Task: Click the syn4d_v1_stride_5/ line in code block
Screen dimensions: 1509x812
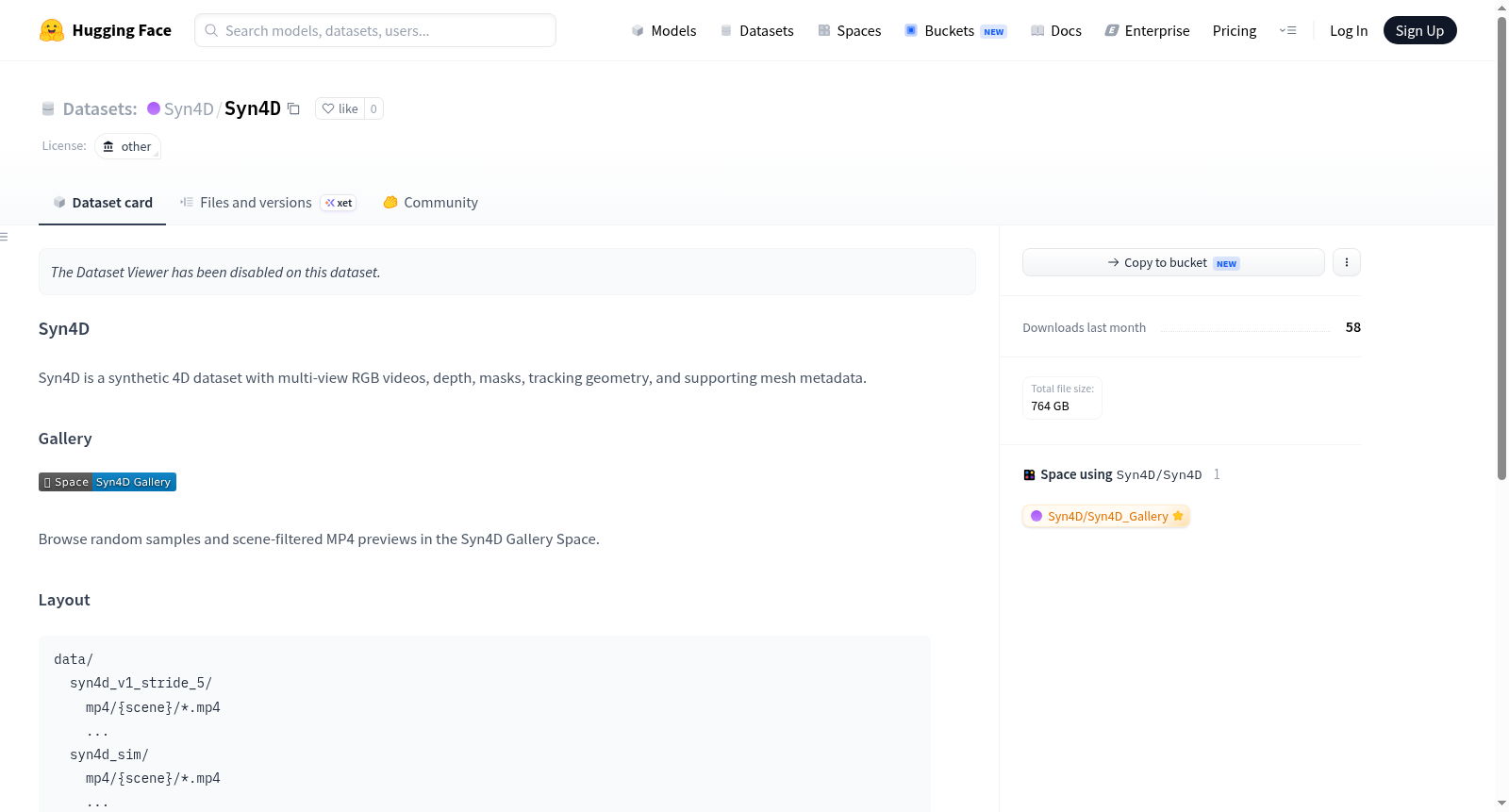Action: click(141, 683)
